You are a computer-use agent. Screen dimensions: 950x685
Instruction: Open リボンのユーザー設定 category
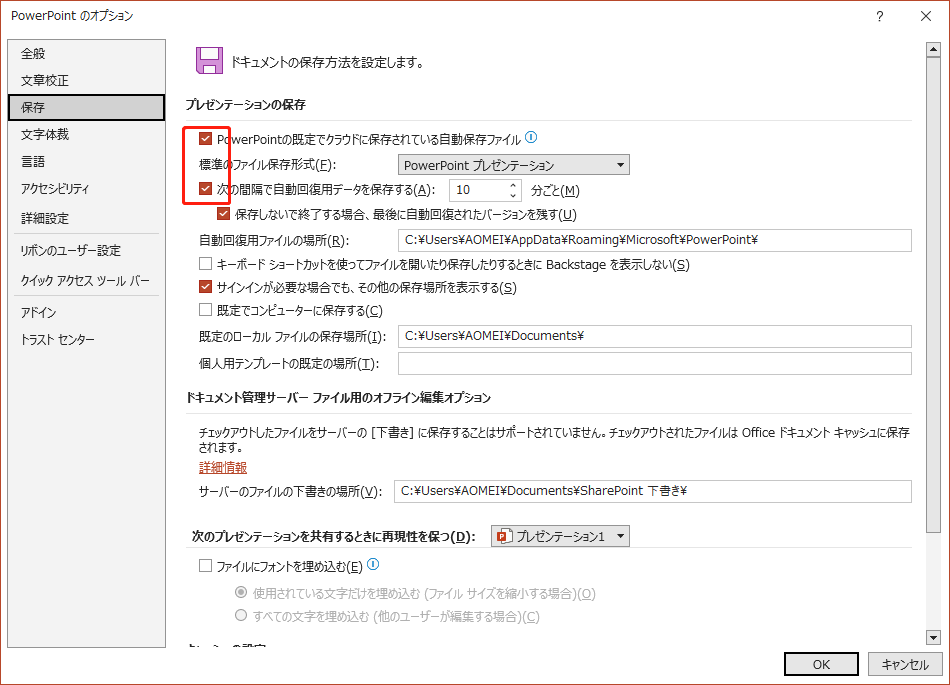86,251
